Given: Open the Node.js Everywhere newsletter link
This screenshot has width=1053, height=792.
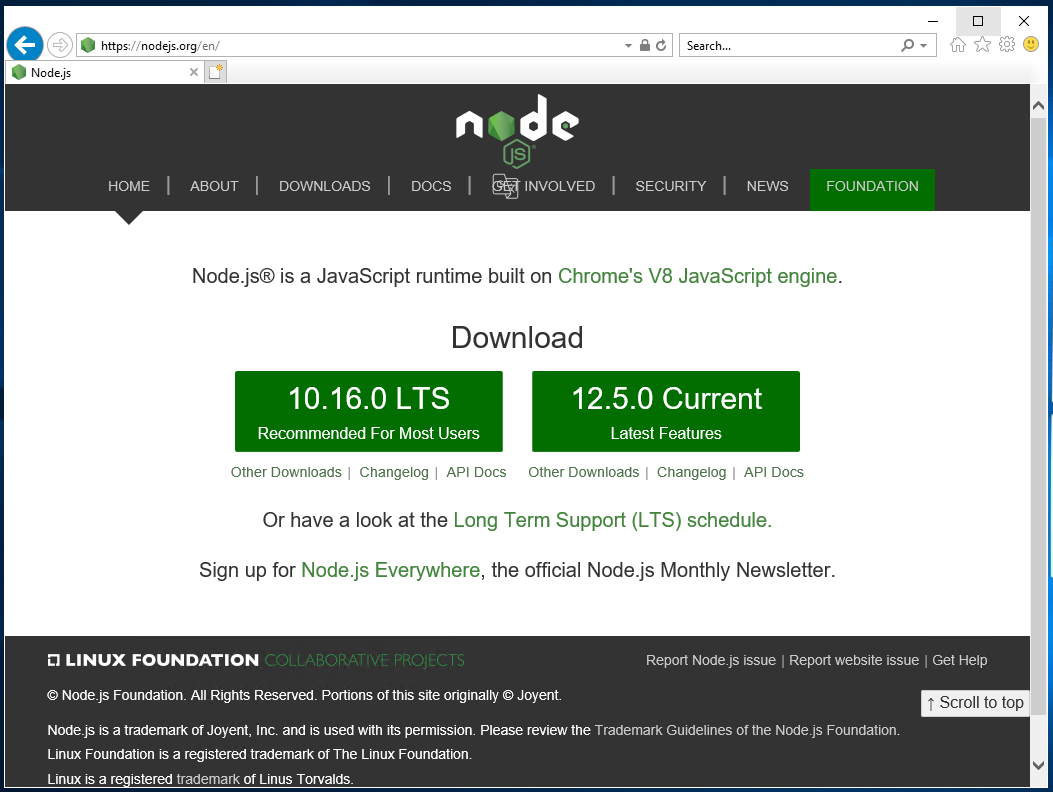Looking at the screenshot, I should point(390,570).
